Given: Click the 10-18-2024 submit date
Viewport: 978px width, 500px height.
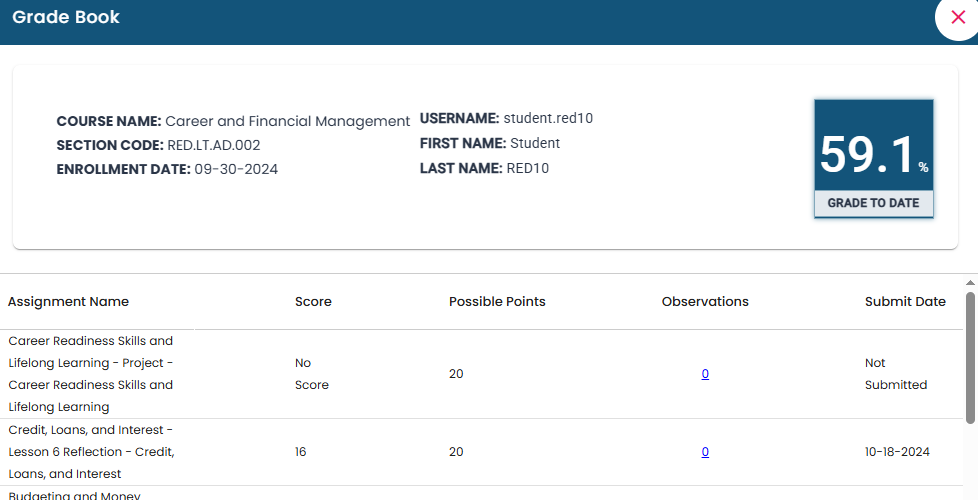Looking at the screenshot, I should point(897,452).
